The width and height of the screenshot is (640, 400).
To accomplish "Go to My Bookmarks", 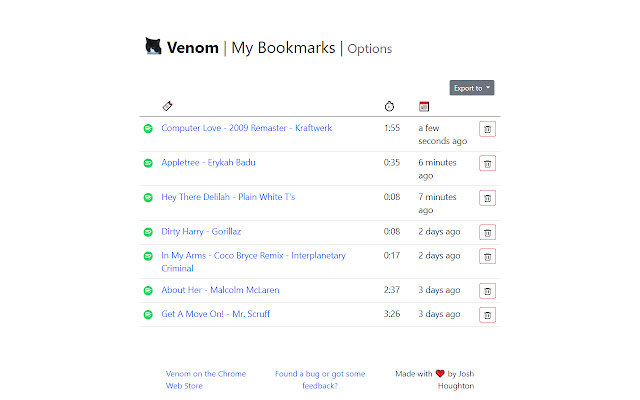I will tap(284, 48).
